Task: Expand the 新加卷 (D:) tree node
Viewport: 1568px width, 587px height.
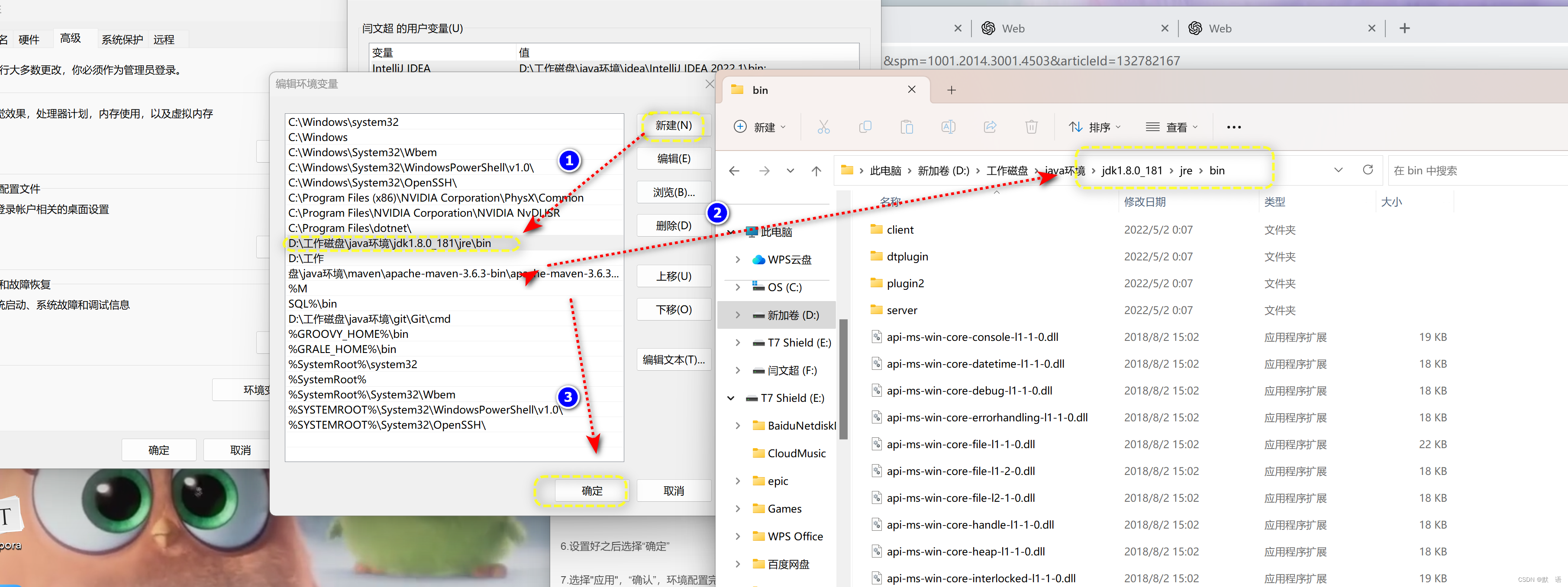Action: pos(738,315)
